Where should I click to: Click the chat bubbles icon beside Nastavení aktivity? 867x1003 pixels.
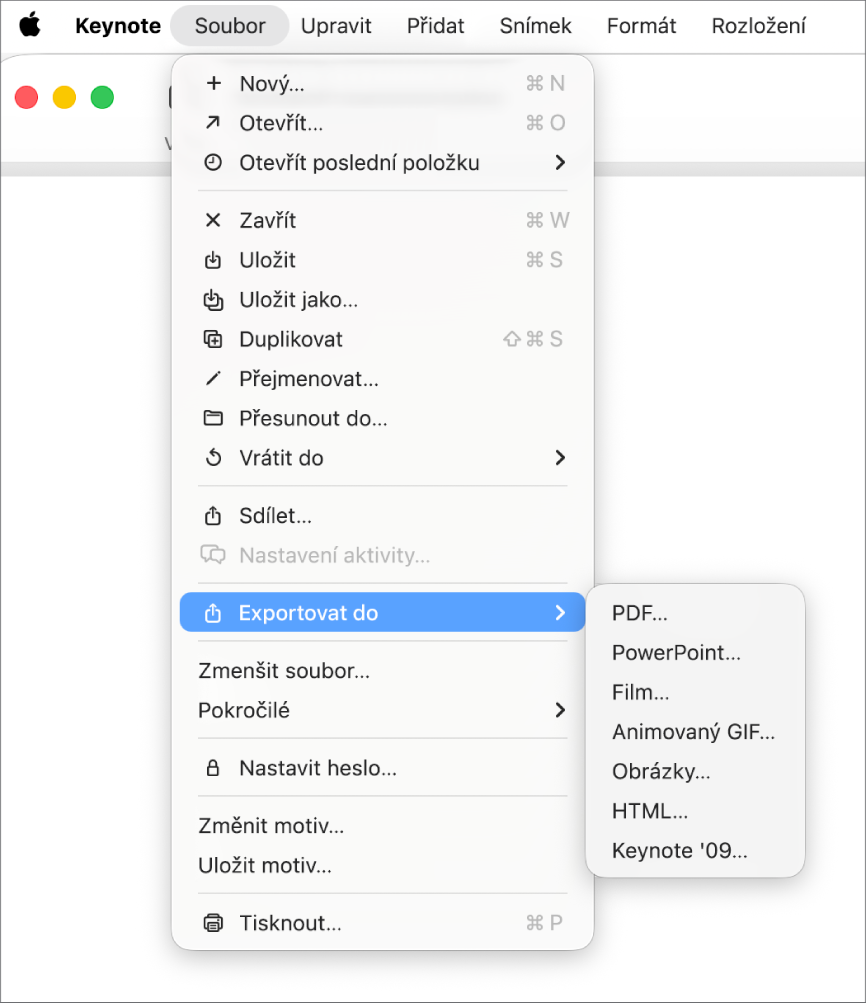coord(213,555)
